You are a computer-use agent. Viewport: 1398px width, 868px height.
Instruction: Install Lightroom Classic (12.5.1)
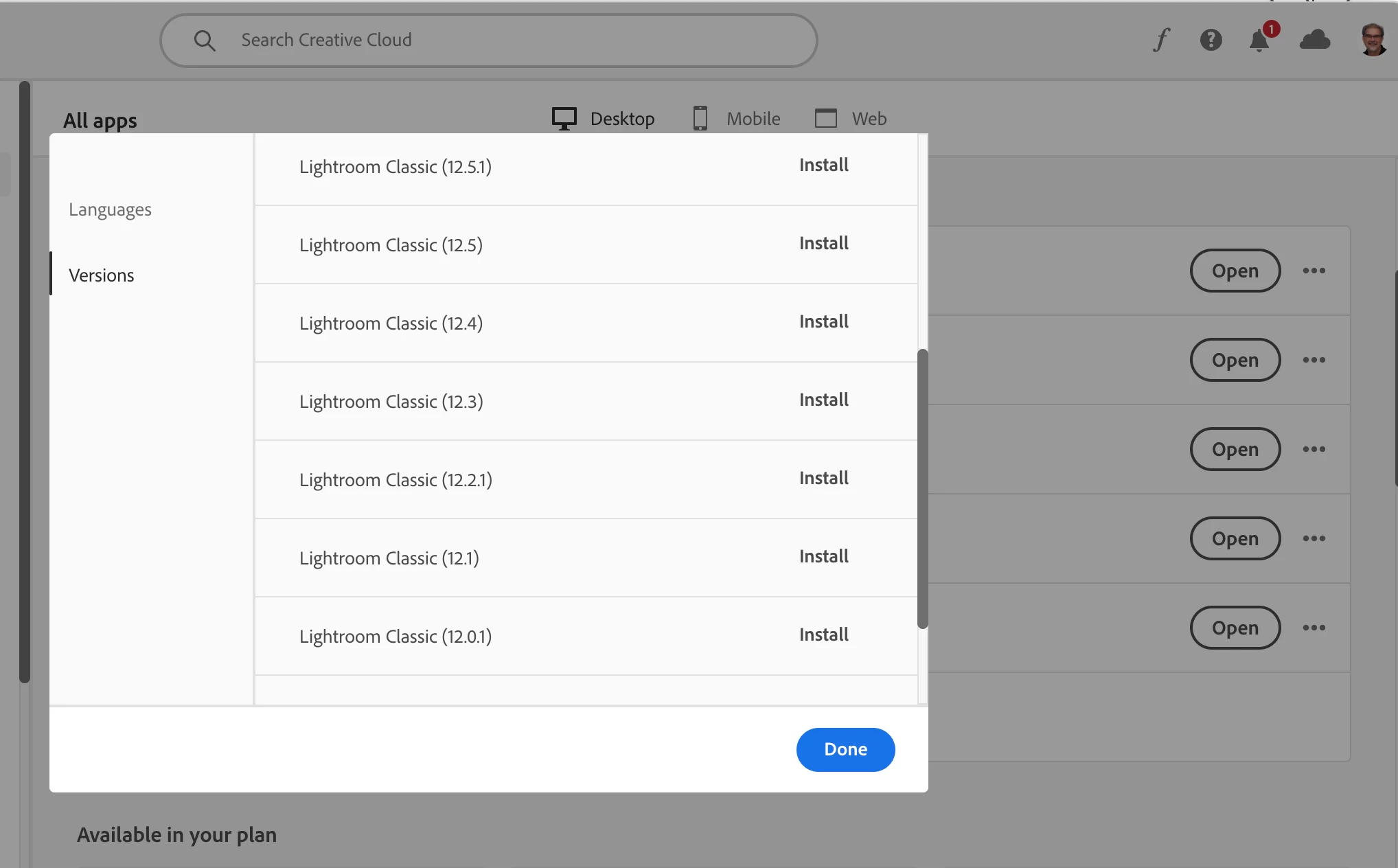[823, 165]
